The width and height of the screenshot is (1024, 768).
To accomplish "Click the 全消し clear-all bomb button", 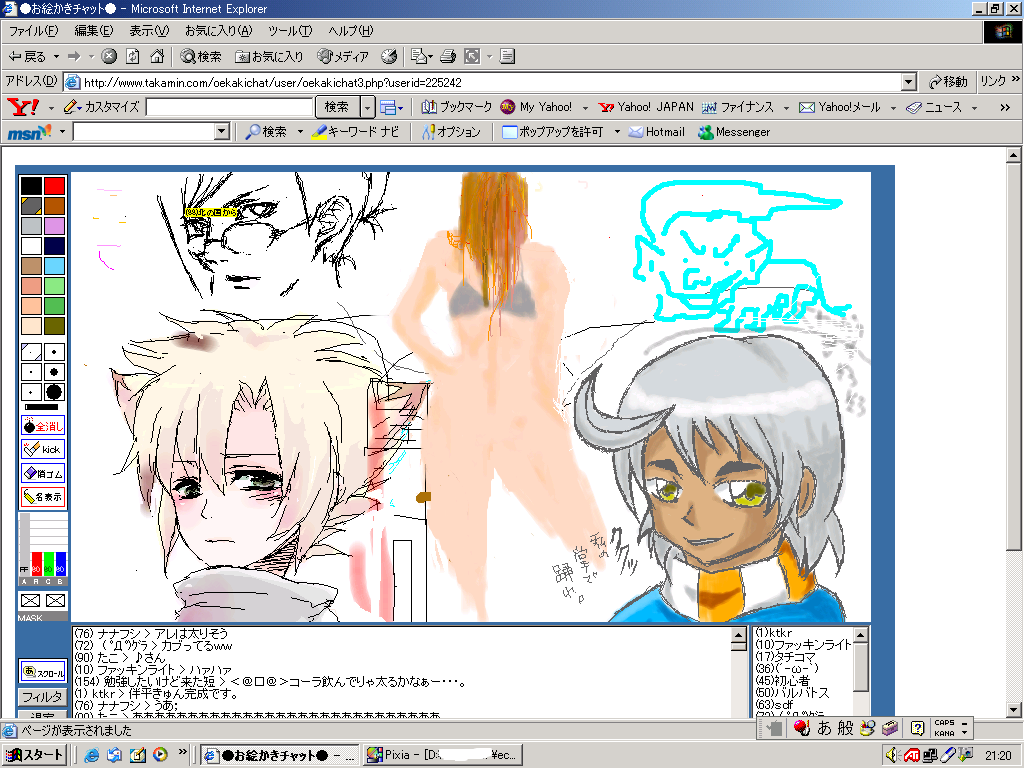I will click(43, 426).
